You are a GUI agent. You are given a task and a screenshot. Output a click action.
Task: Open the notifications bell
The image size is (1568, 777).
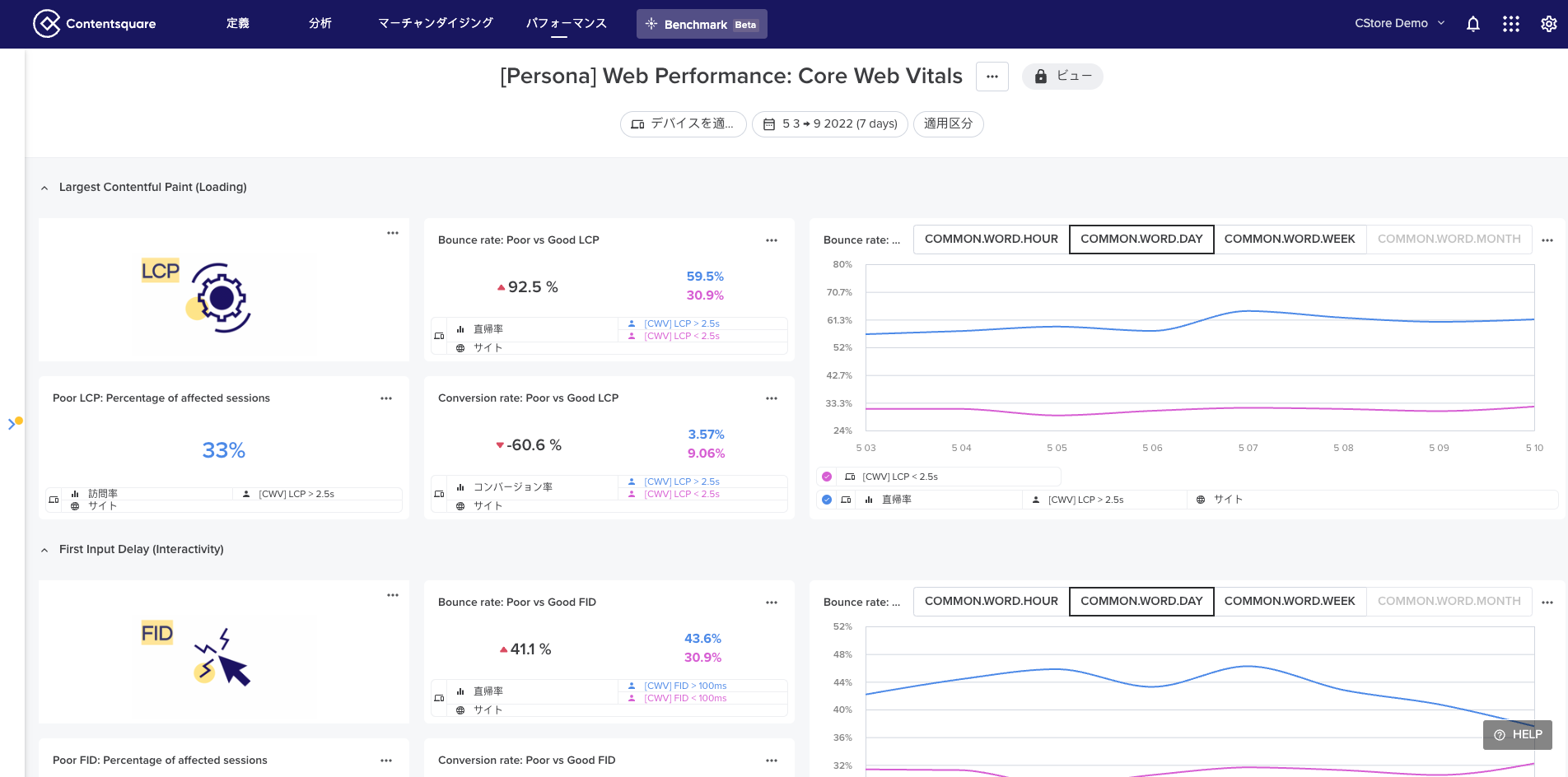click(1473, 24)
